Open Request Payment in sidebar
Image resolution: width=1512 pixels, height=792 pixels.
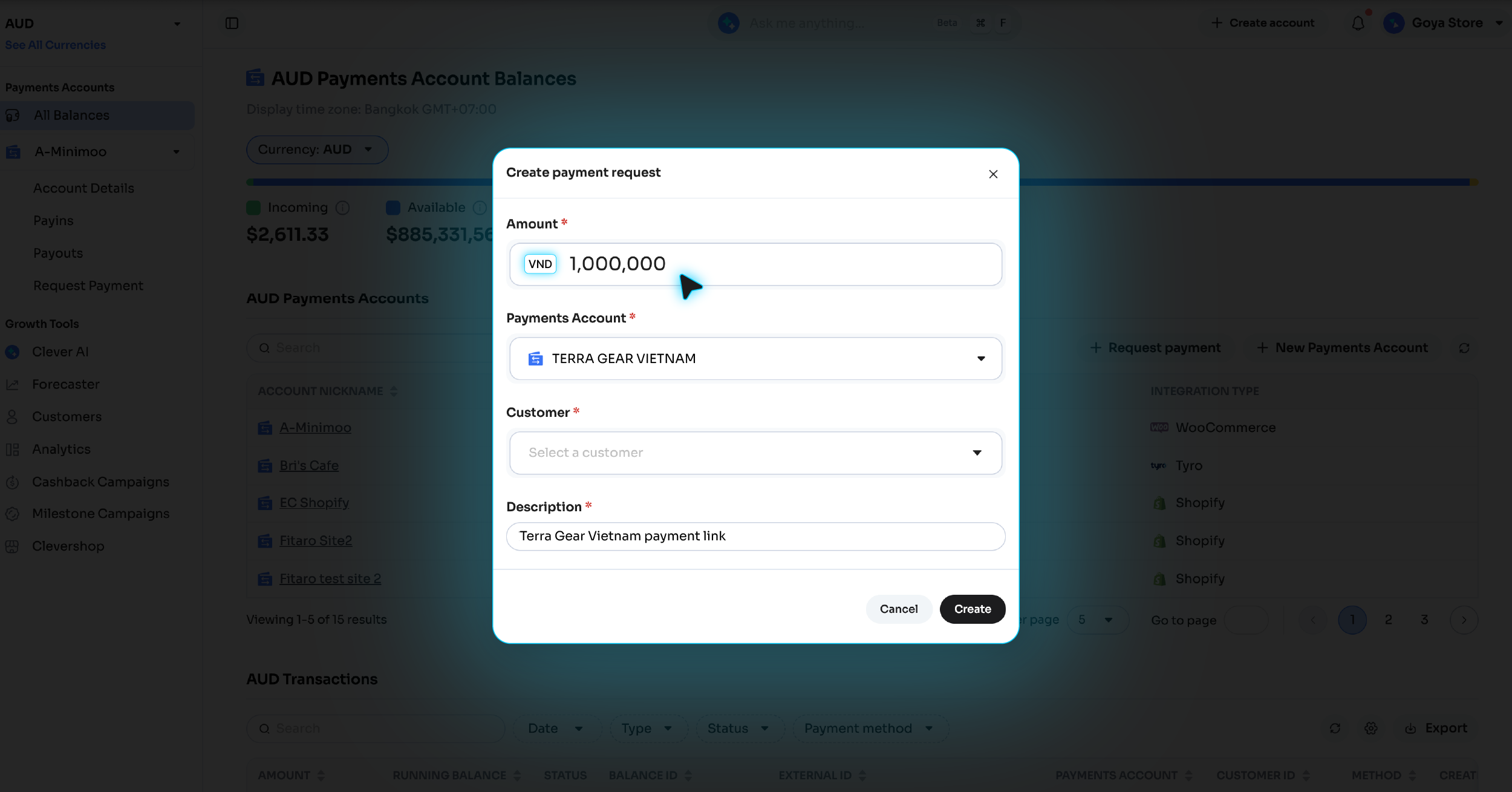[88, 286]
